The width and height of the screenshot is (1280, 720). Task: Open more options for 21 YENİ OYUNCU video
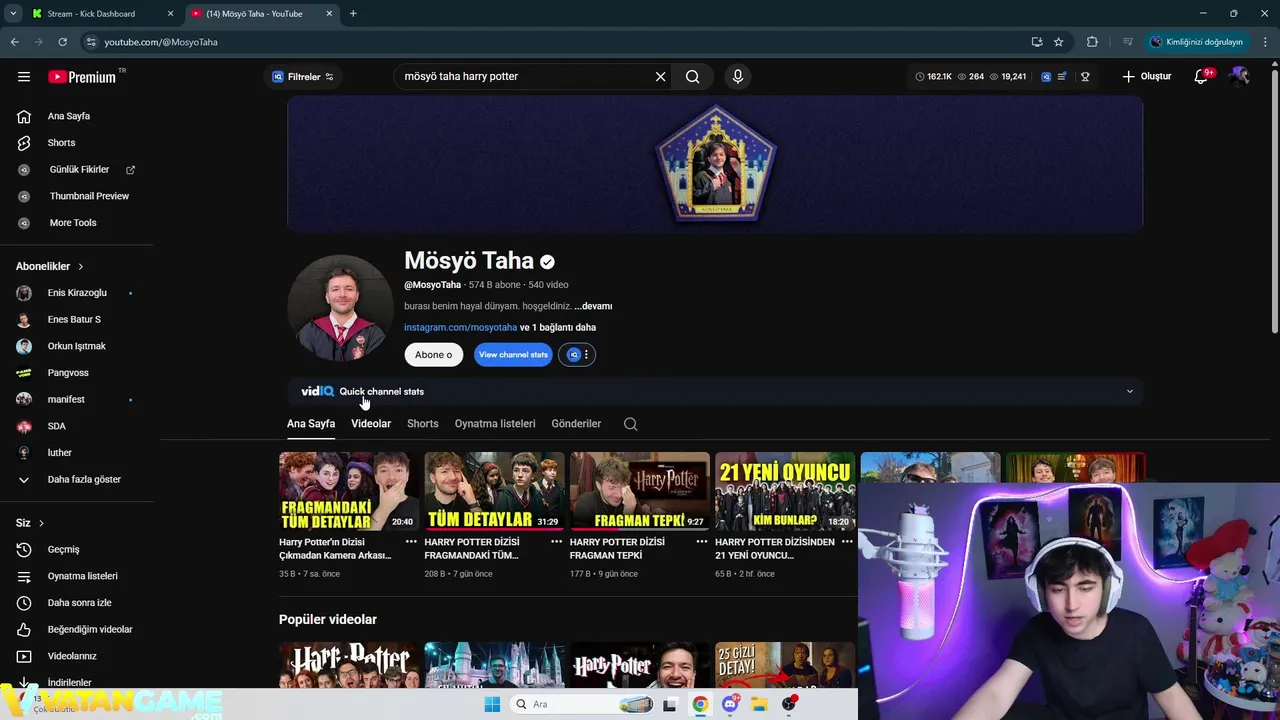(847, 542)
